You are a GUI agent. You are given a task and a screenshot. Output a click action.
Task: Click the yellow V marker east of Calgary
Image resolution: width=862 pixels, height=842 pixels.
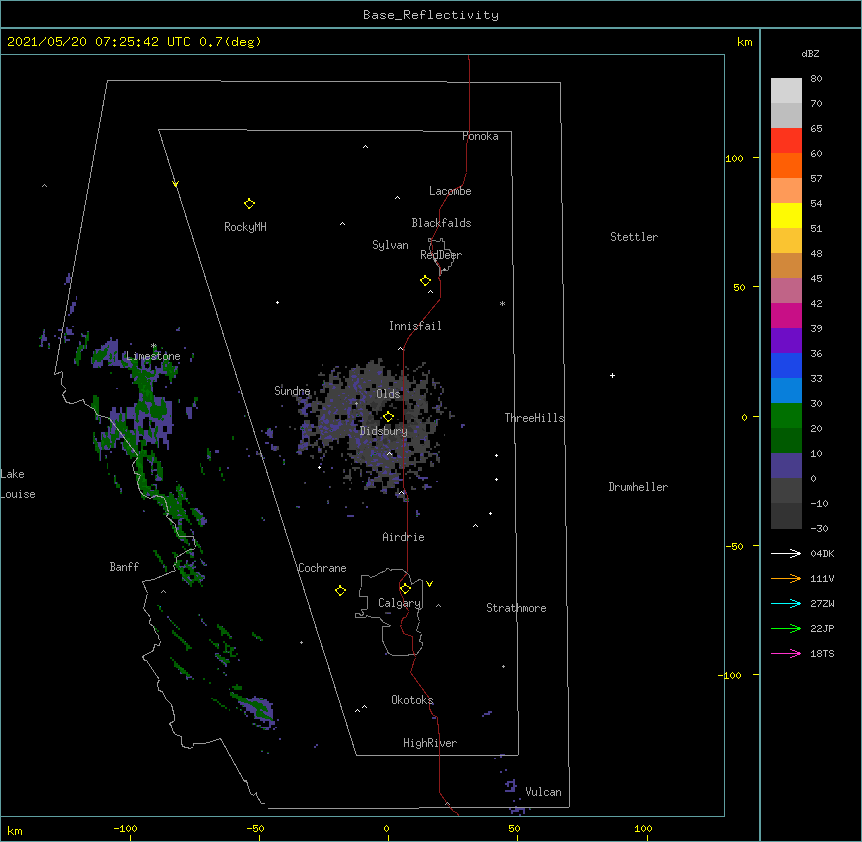(x=429, y=584)
